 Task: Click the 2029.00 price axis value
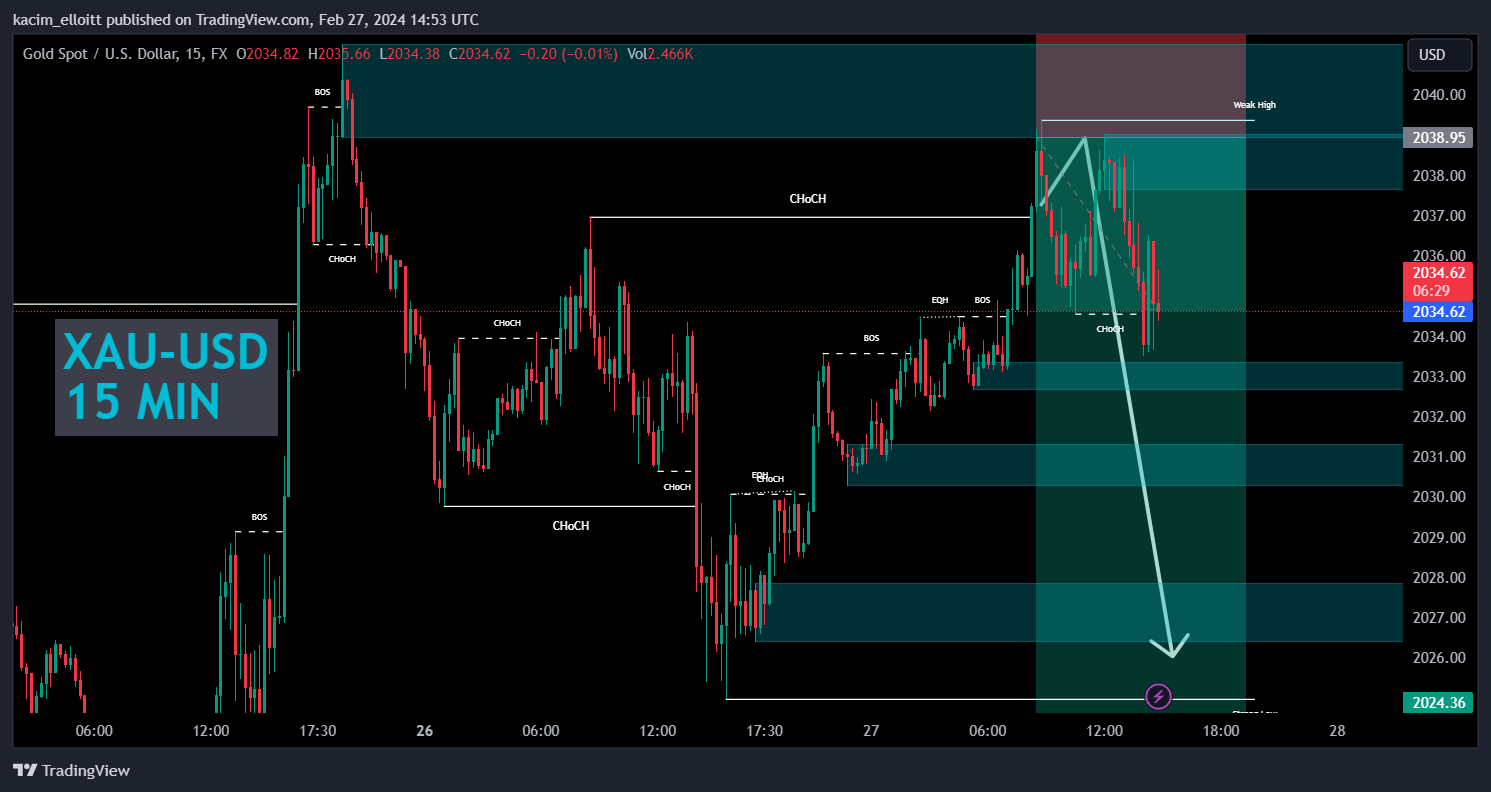[x=1437, y=538]
